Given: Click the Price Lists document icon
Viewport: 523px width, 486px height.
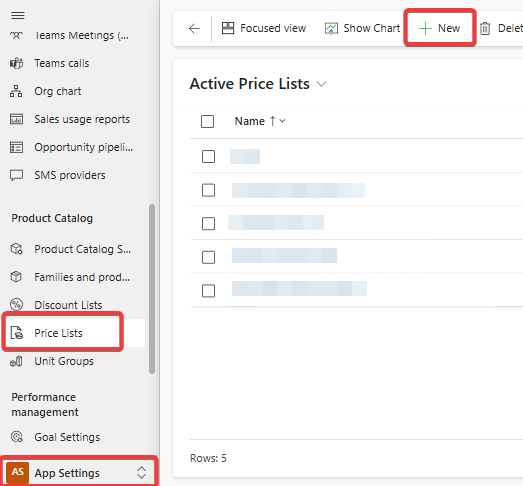Looking at the screenshot, I should pyautogui.click(x=17, y=333).
